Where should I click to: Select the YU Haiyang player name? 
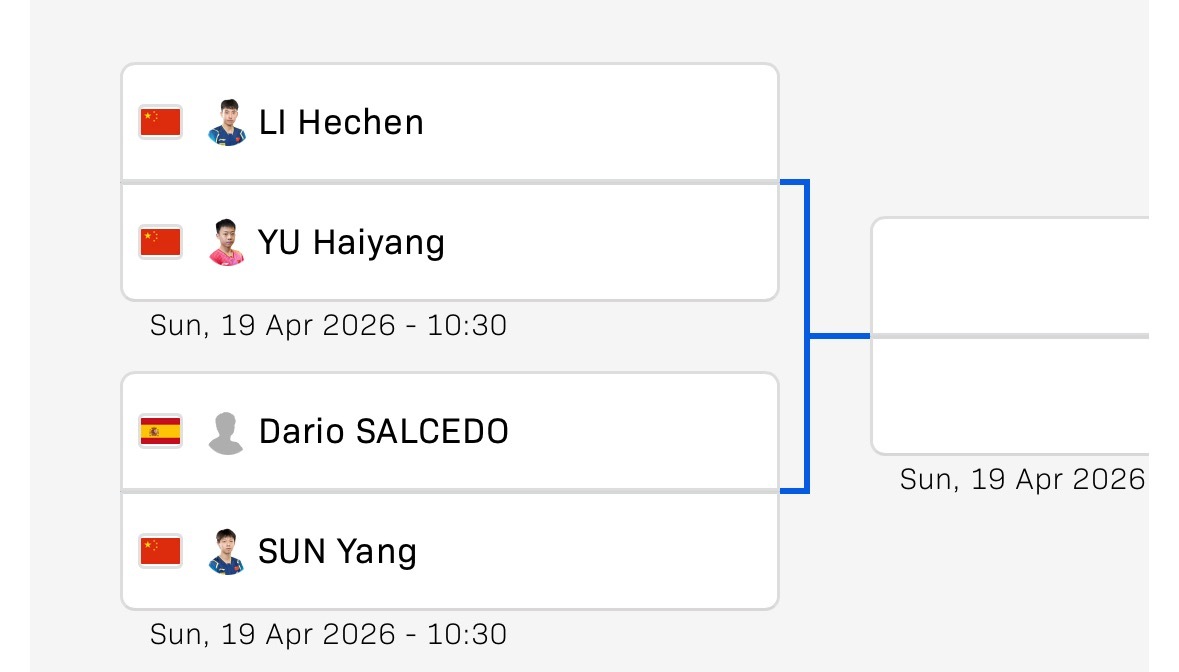pos(351,242)
